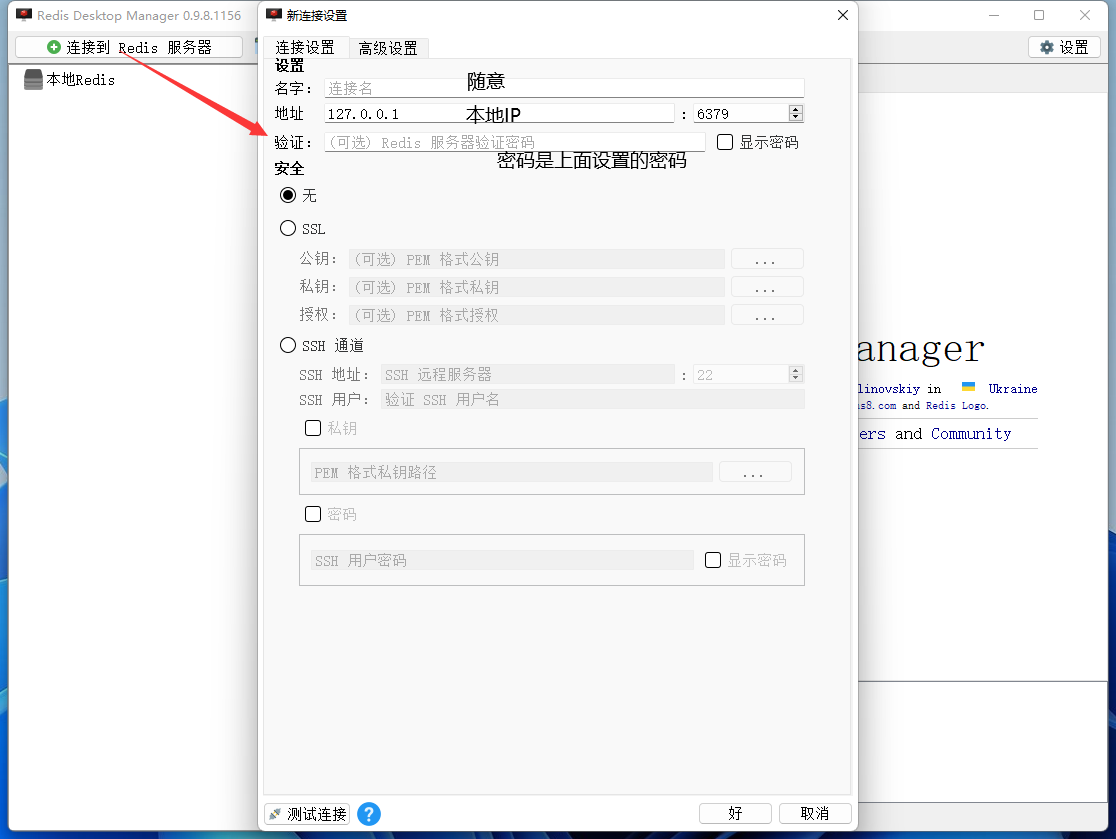Click the gear icon on the 设置 button
Screen dimensions: 1116x839
point(1046,47)
